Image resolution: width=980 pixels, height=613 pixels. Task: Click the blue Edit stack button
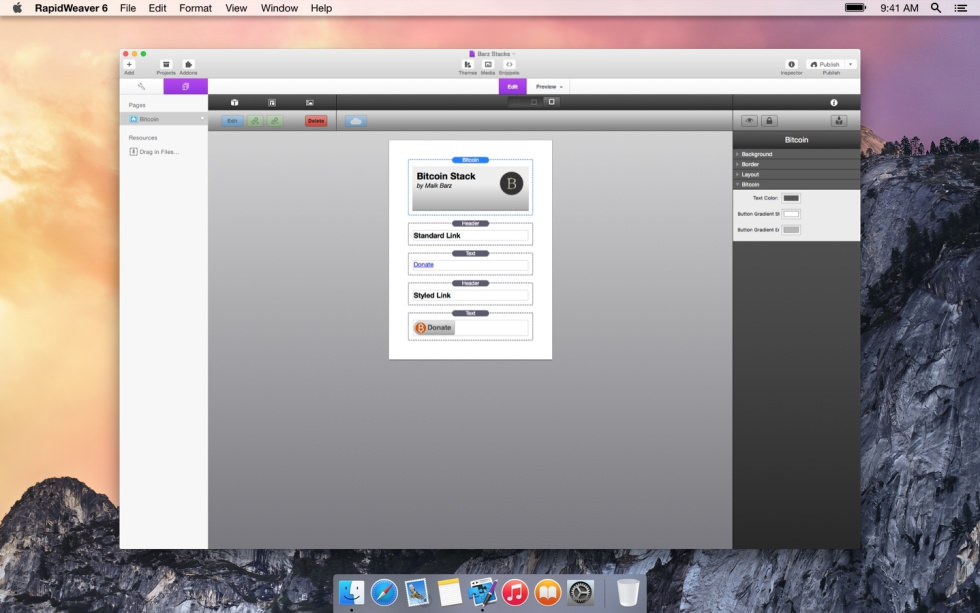coord(232,121)
